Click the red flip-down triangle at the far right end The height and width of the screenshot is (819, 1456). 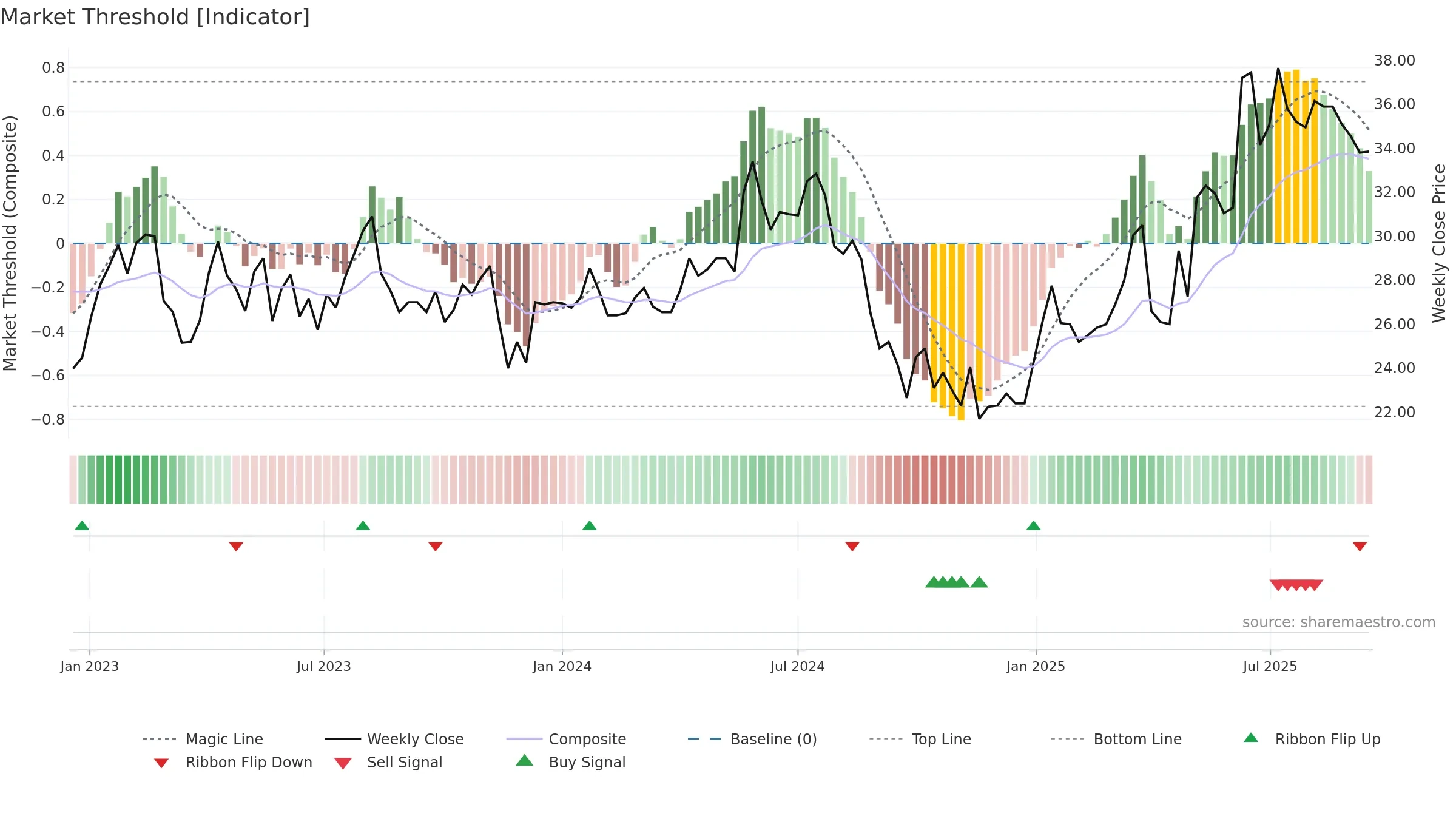(1360, 547)
